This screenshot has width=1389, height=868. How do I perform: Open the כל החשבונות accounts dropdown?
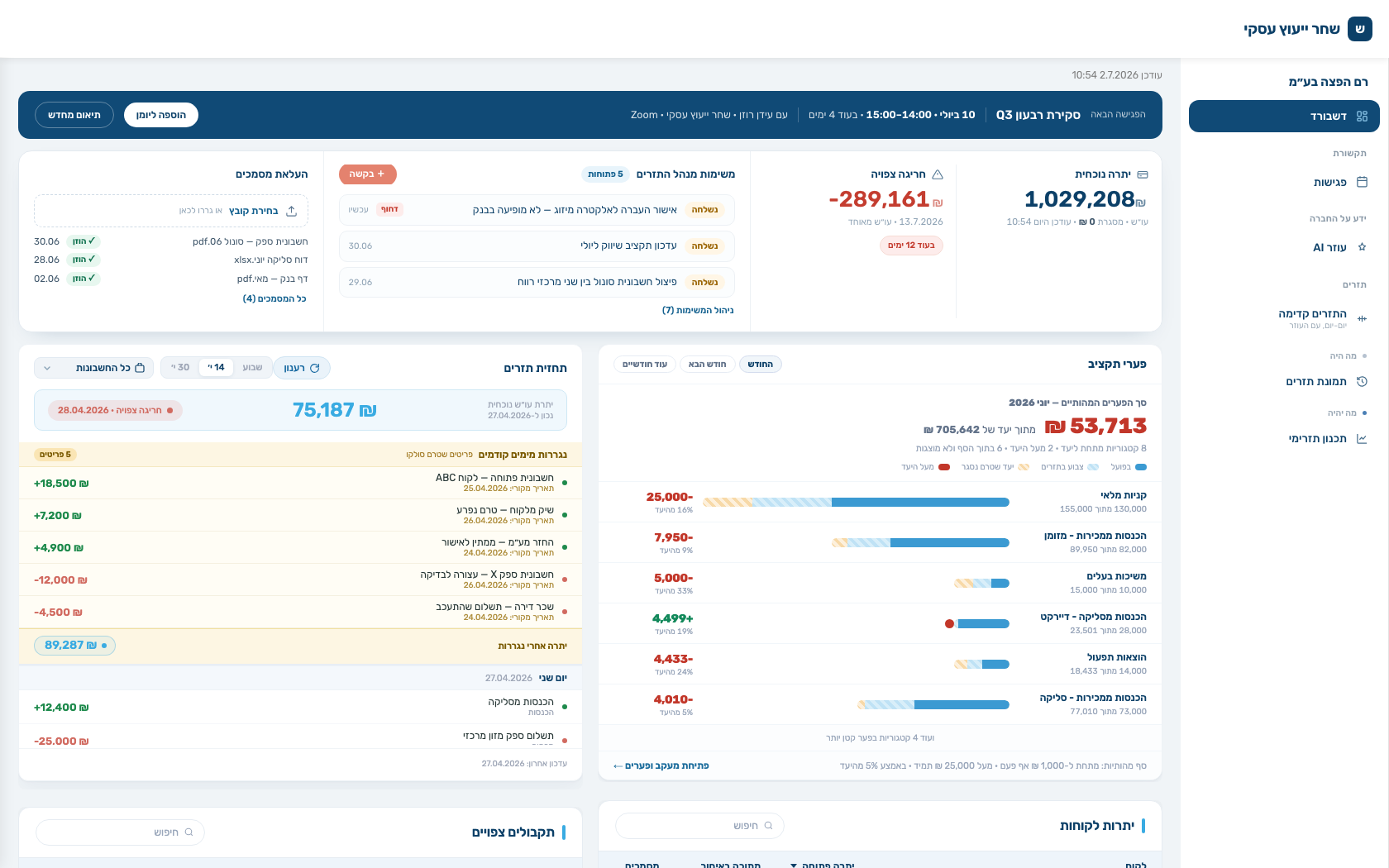[x=94, y=368]
